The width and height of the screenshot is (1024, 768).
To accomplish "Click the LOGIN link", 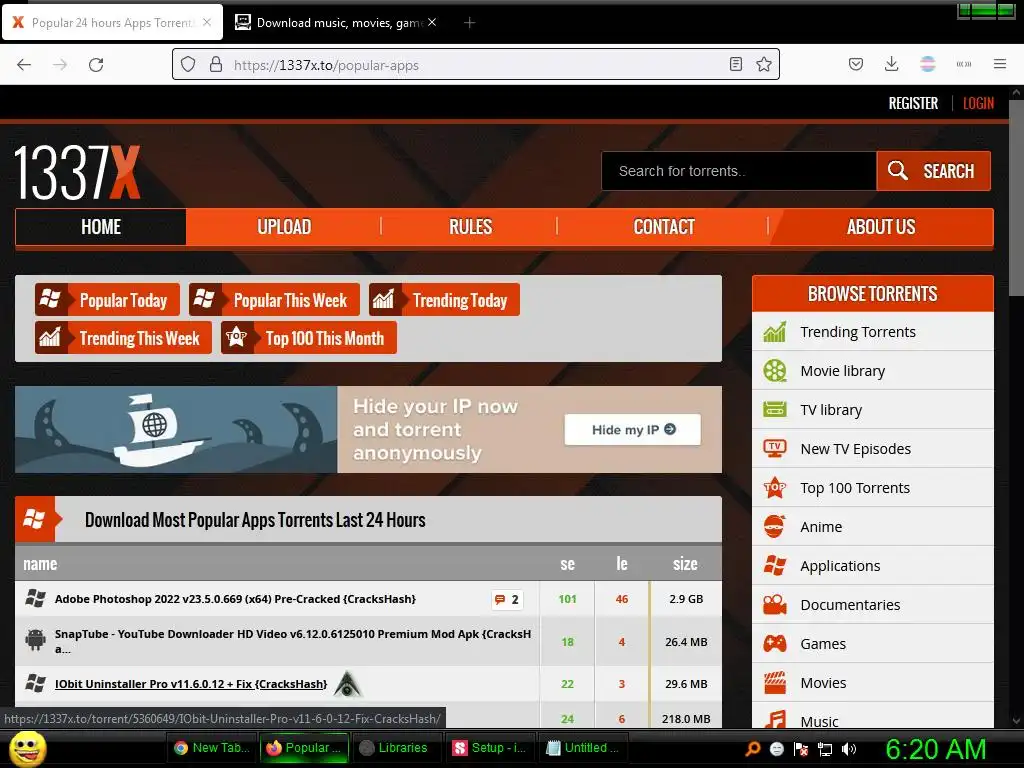I will click(978, 103).
